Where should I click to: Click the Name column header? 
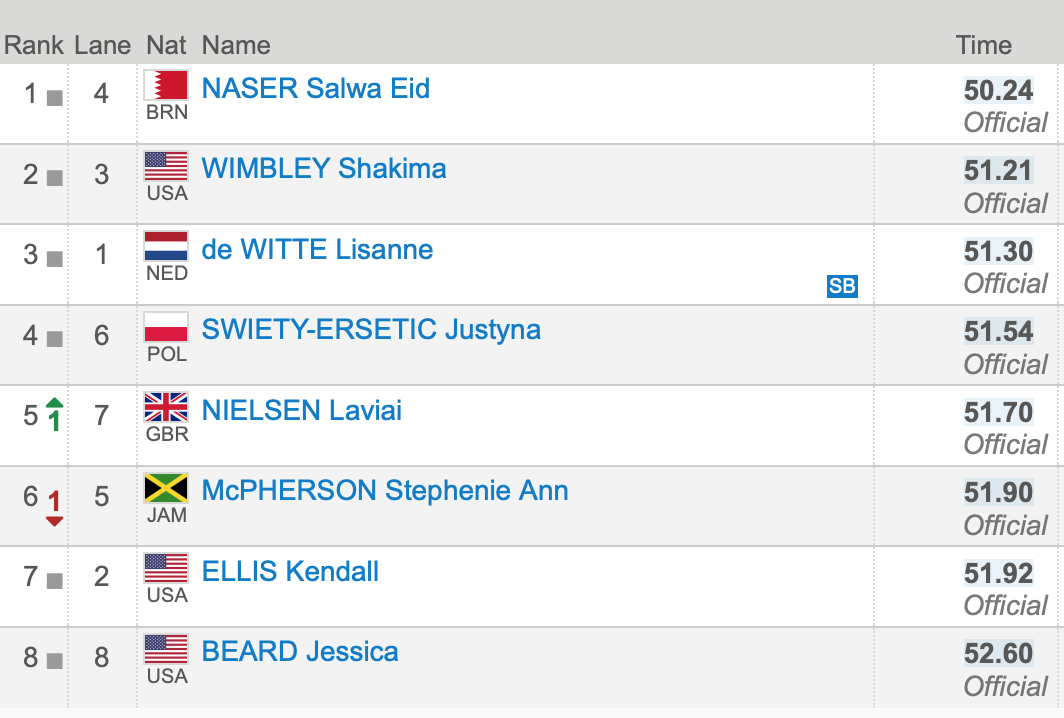236,45
